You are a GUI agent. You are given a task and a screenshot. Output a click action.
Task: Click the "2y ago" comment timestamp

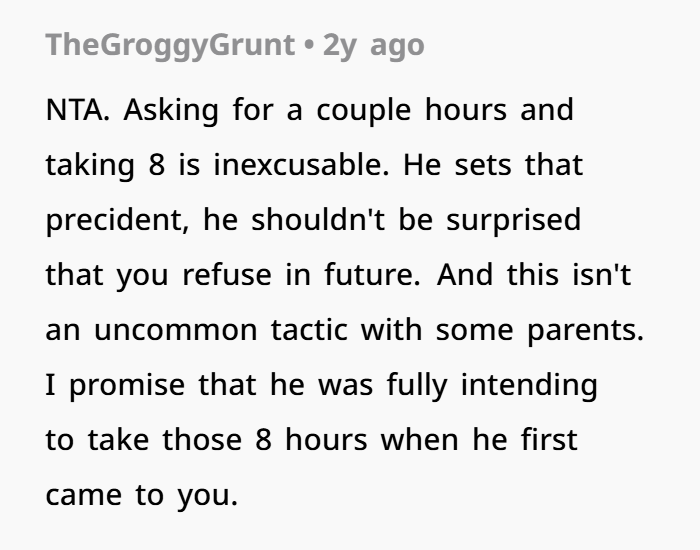(374, 46)
